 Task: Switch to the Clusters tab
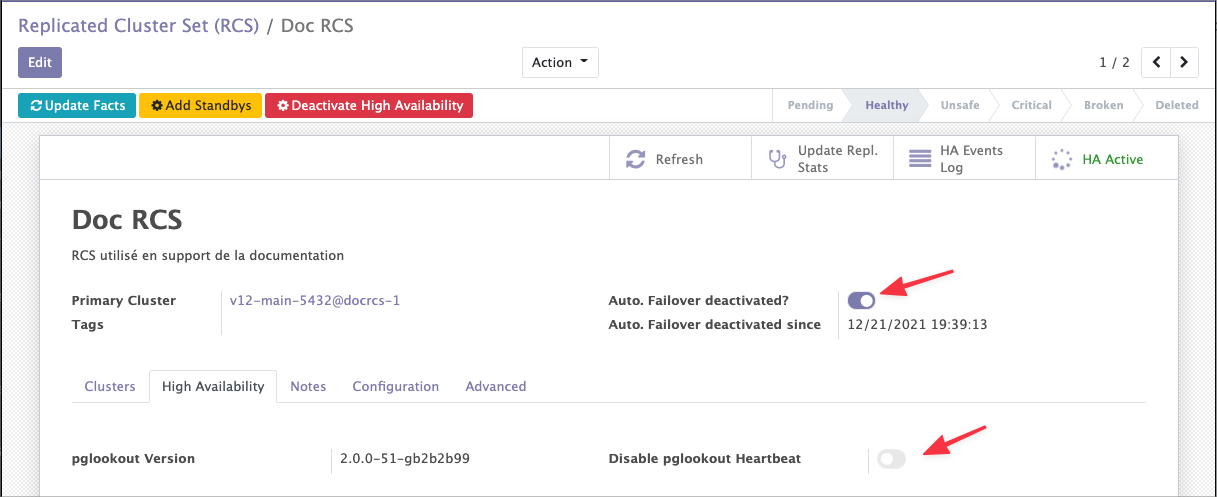(x=110, y=386)
